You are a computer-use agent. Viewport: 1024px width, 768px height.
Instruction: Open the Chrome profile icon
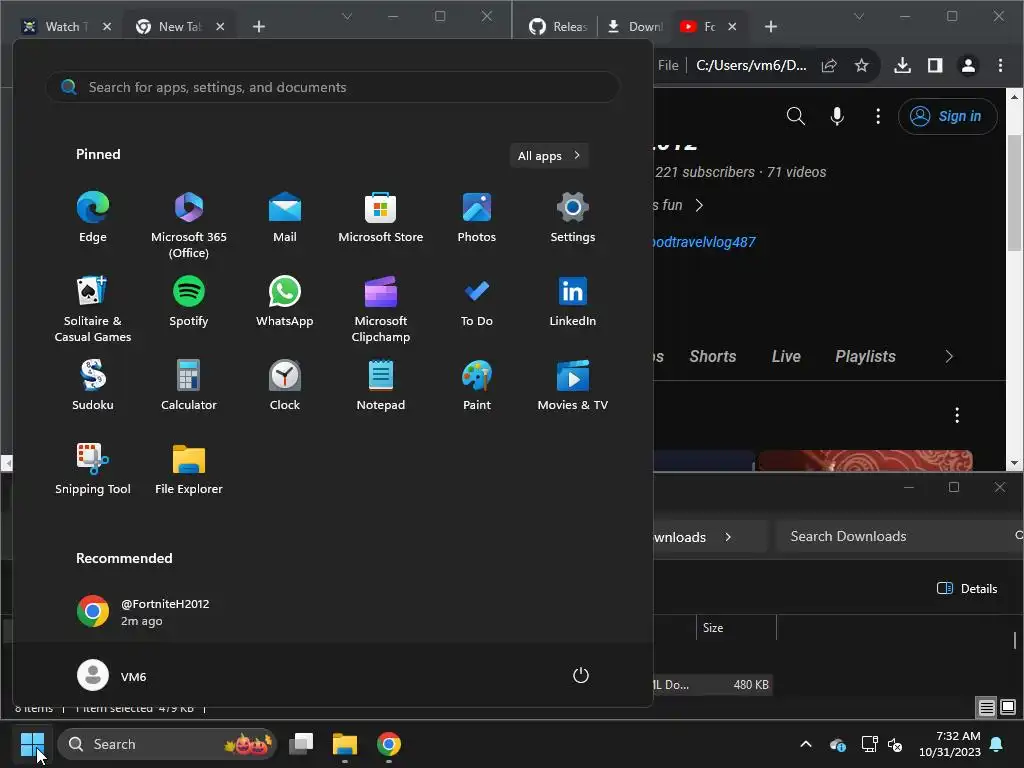pyautogui.click(x=968, y=65)
